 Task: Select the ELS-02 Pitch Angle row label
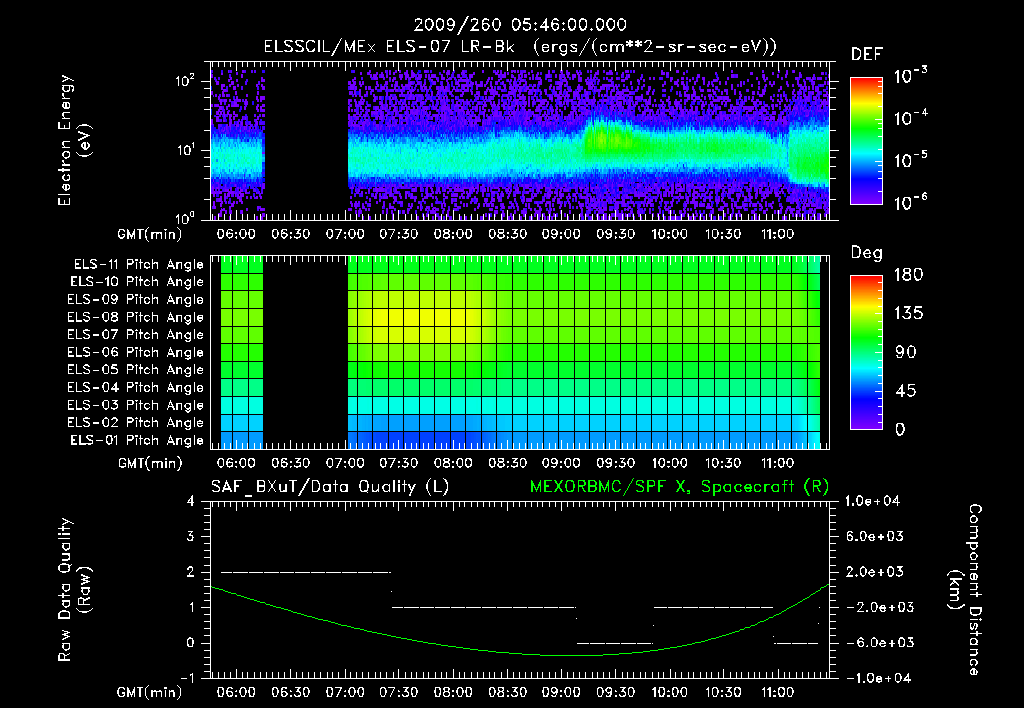point(136,423)
